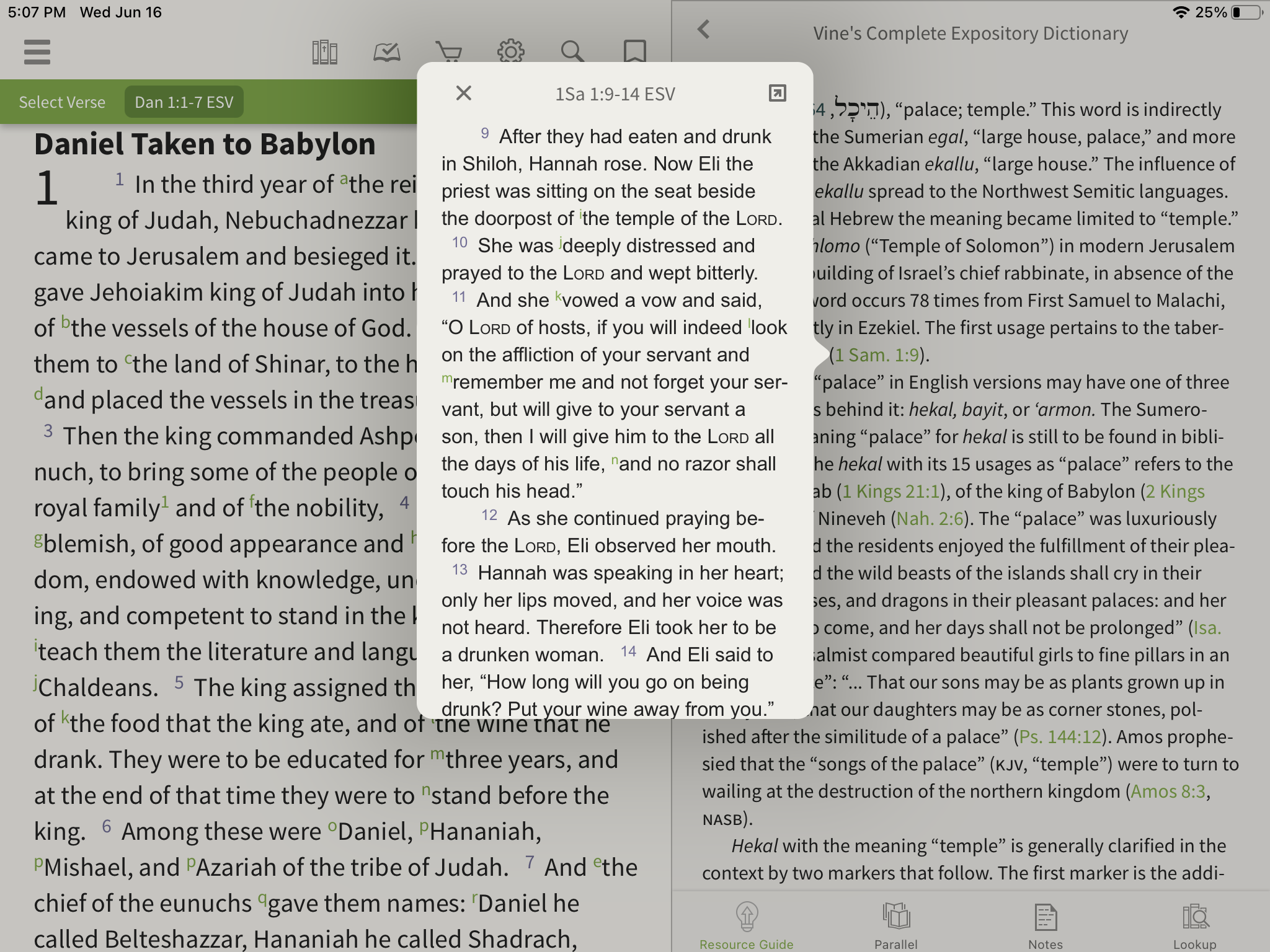
Task: Tap footnote b before 'the vessels of the house'
Action: [x=65, y=324]
